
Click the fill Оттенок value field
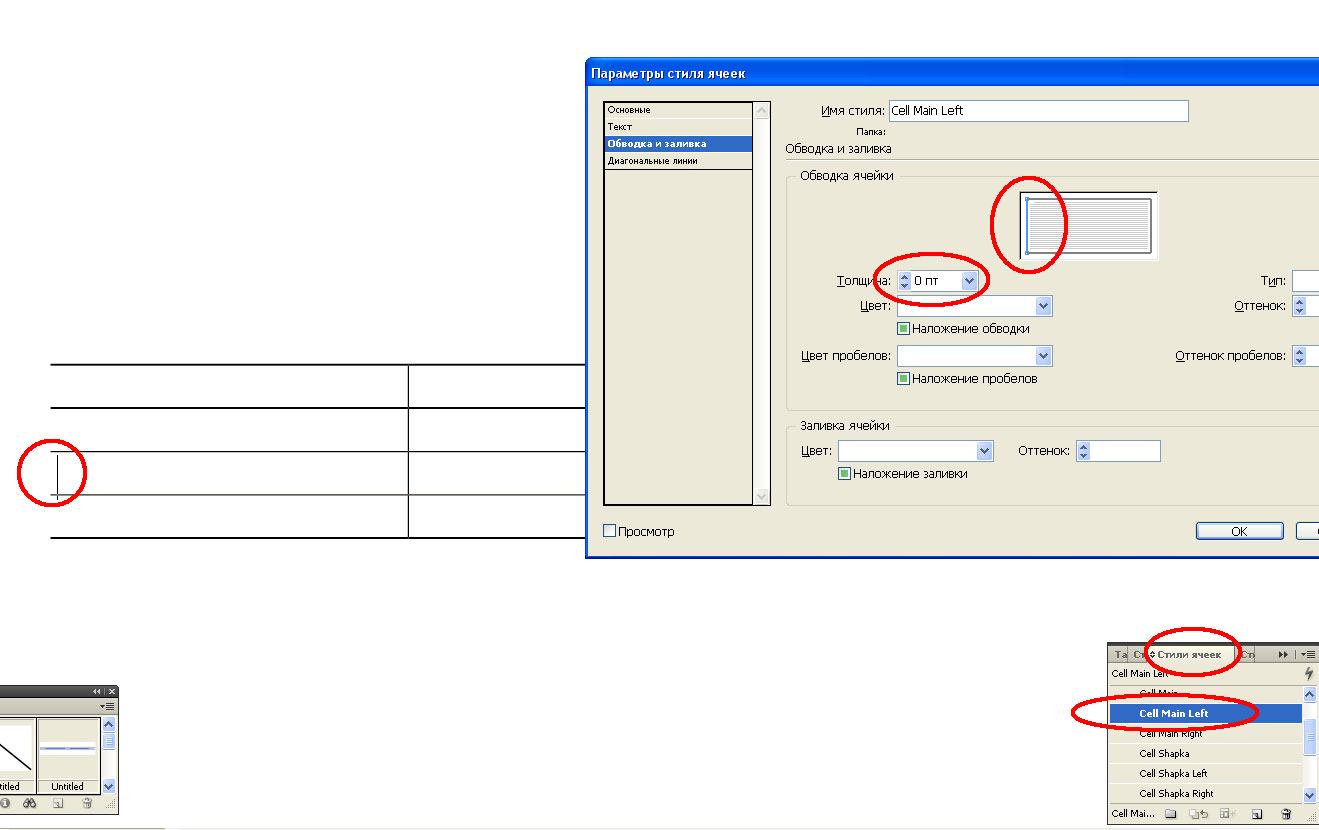(1125, 451)
